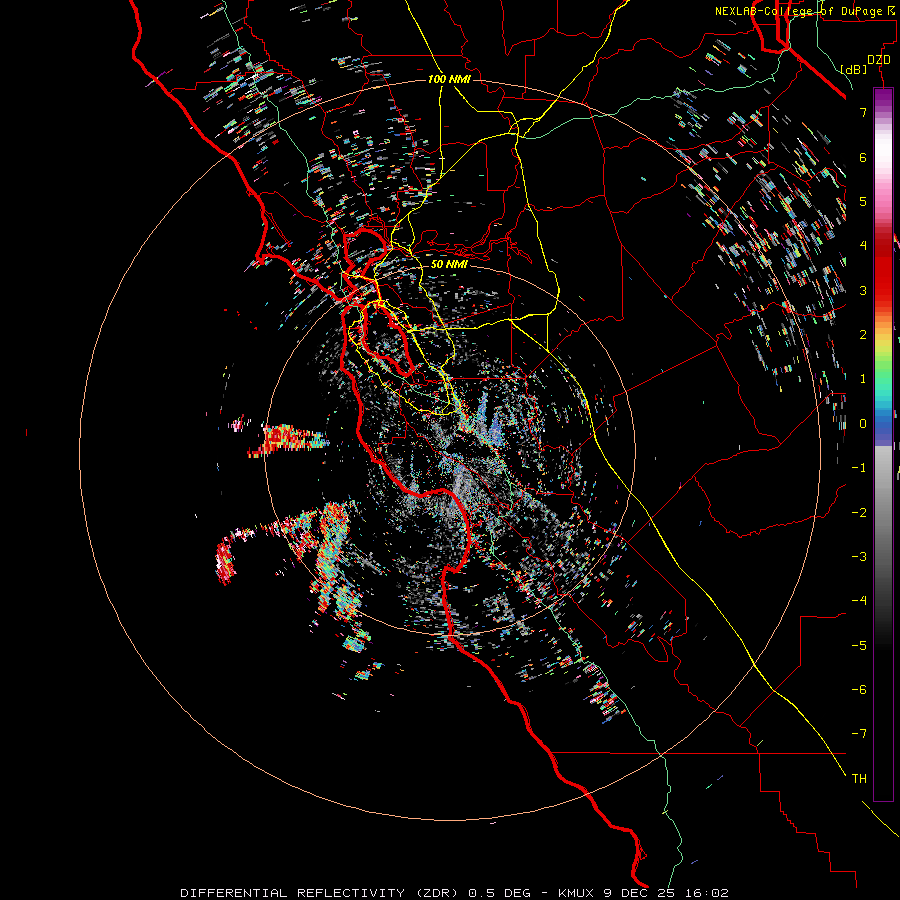The image size is (900, 900).
Task: Click the -1 value on the color scale
Action: coord(859,468)
